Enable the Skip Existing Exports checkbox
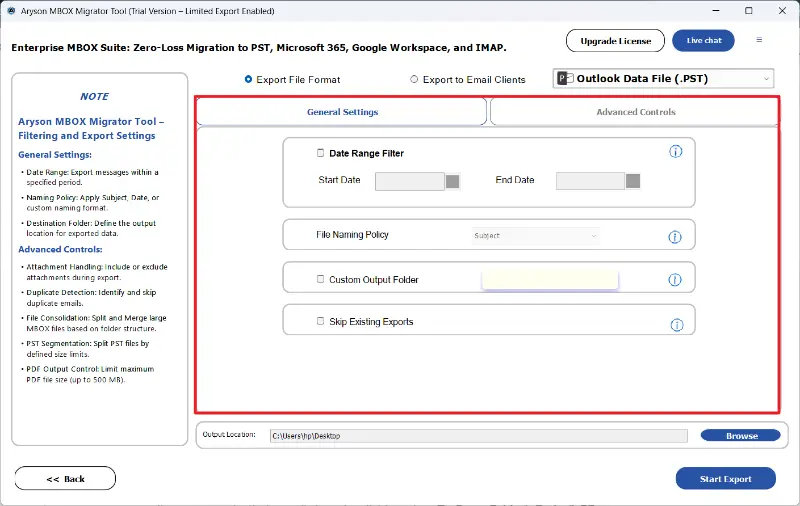This screenshot has height=506, width=800. [320, 321]
